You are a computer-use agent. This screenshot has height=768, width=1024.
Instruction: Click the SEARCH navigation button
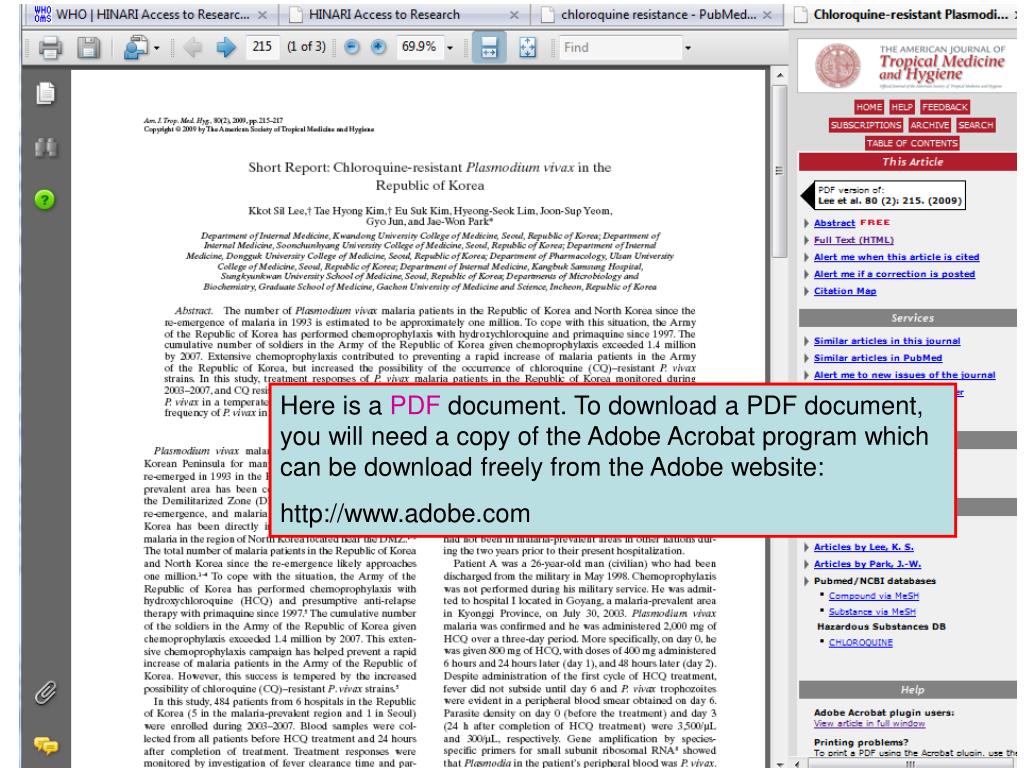(x=976, y=125)
